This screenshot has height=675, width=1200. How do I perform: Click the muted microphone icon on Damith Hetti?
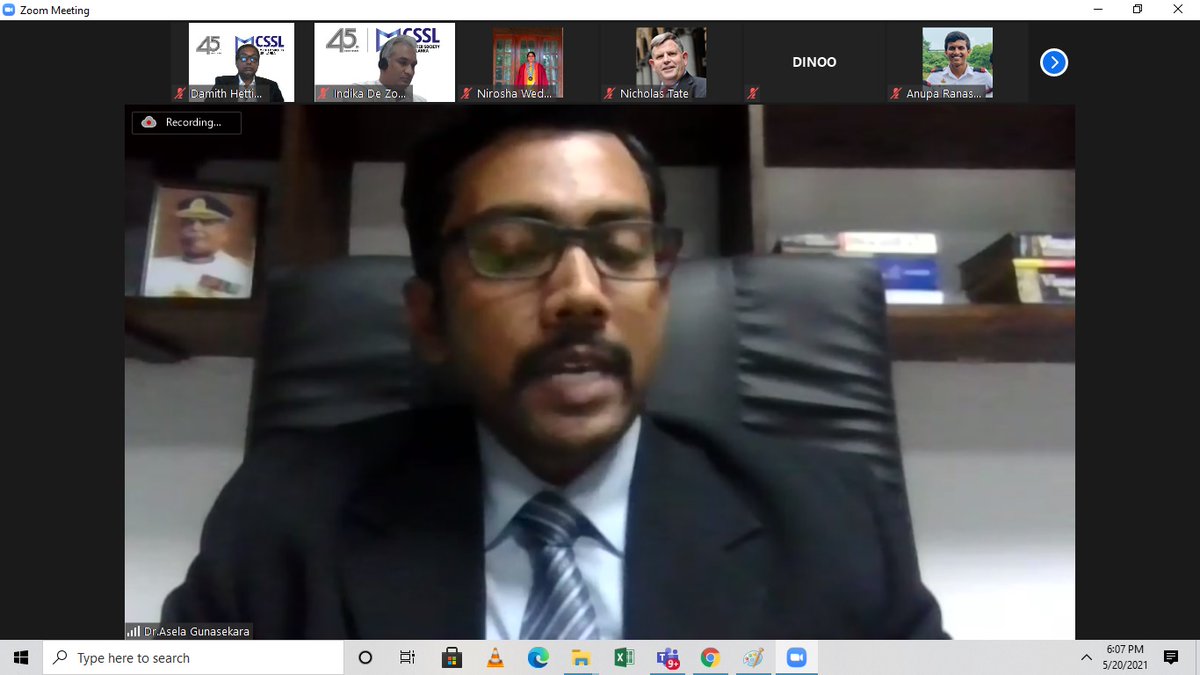coord(180,94)
